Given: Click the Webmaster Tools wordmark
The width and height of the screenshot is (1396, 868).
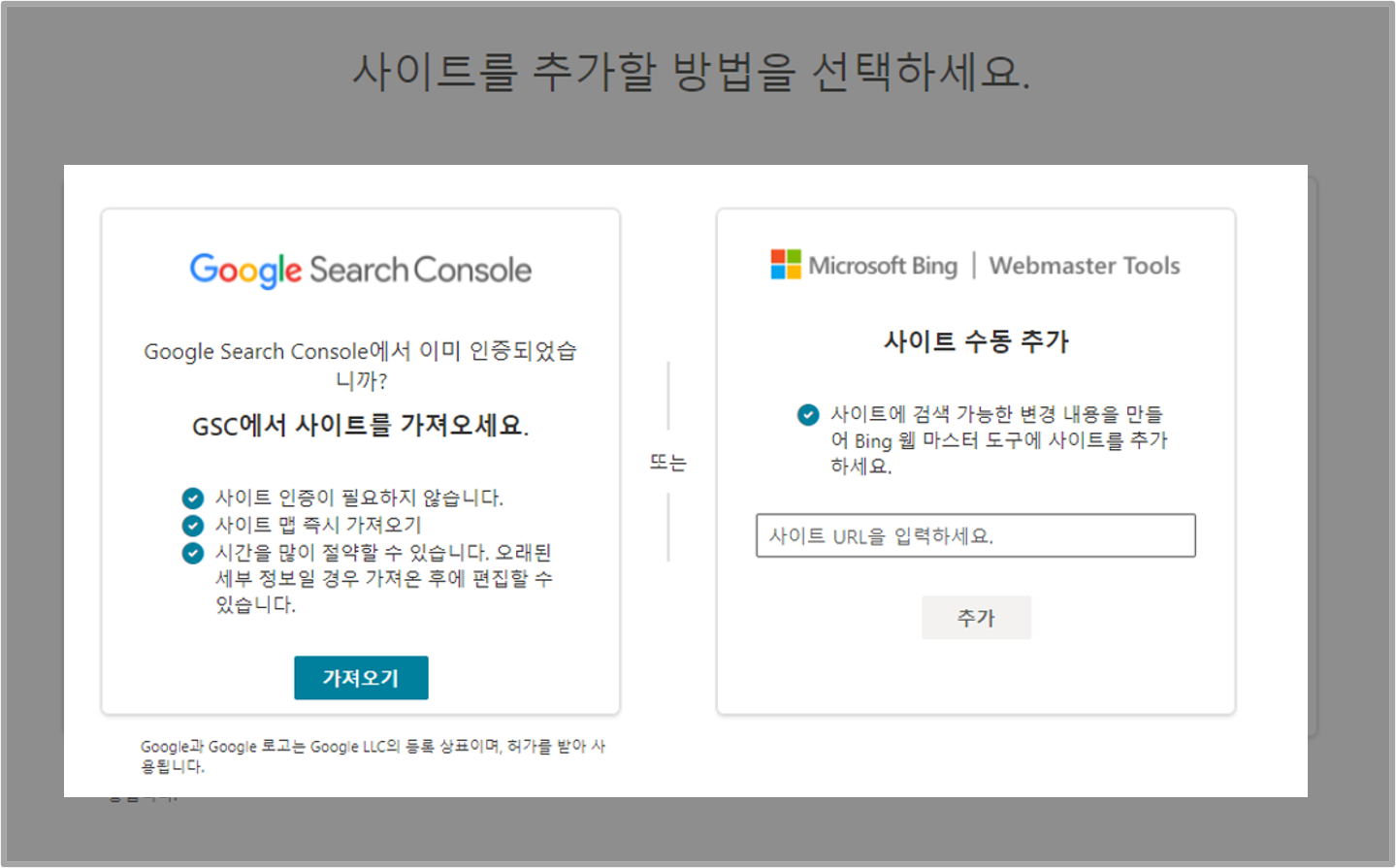Looking at the screenshot, I should pyautogui.click(x=1084, y=264).
